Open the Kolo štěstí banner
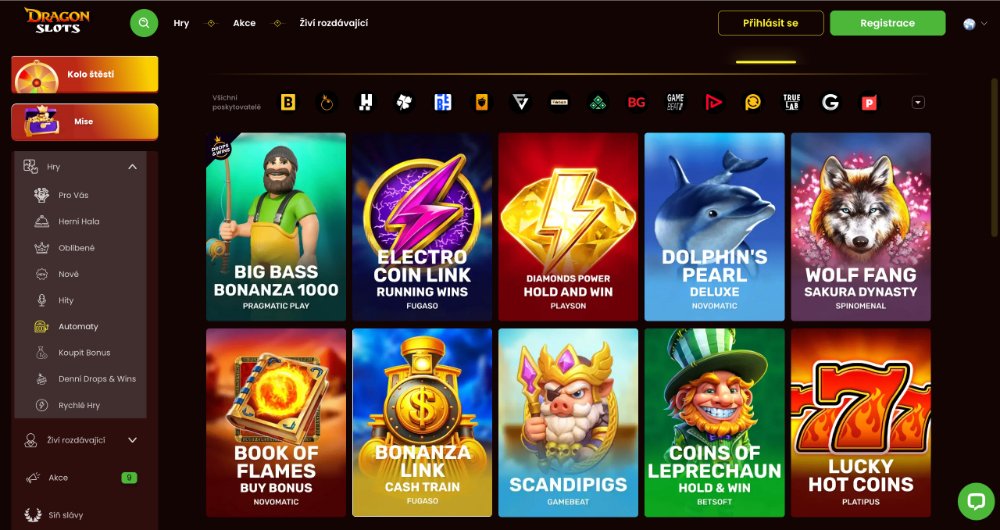The image size is (1000, 530). pos(85,75)
